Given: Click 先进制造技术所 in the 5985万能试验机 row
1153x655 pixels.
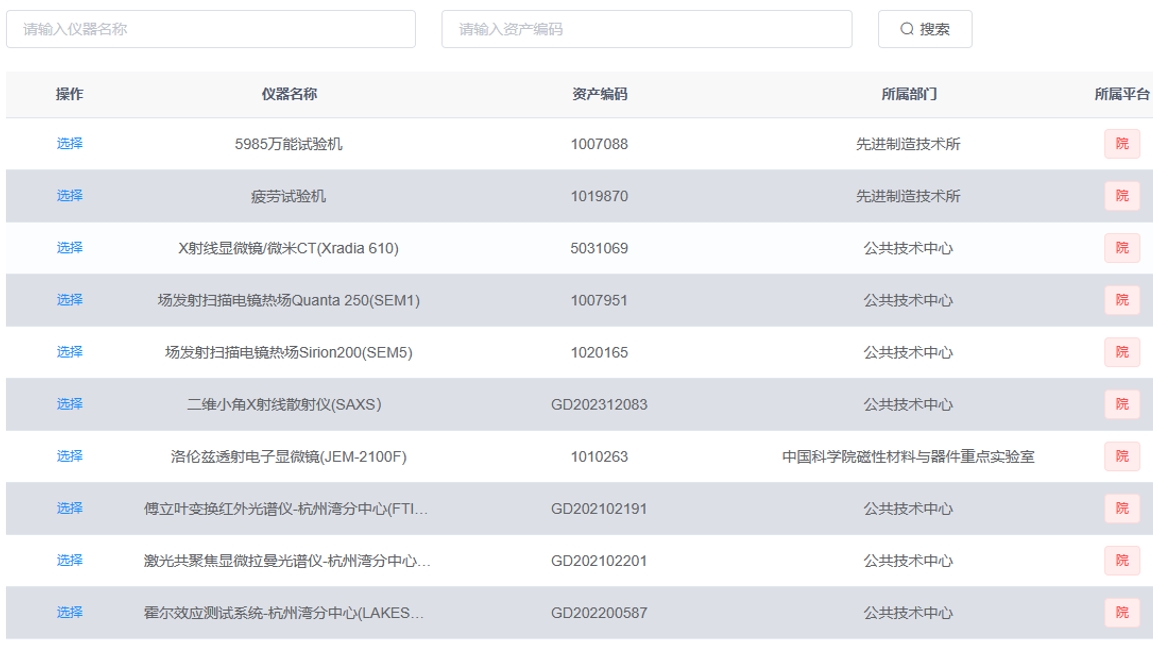Looking at the screenshot, I should point(908,144).
